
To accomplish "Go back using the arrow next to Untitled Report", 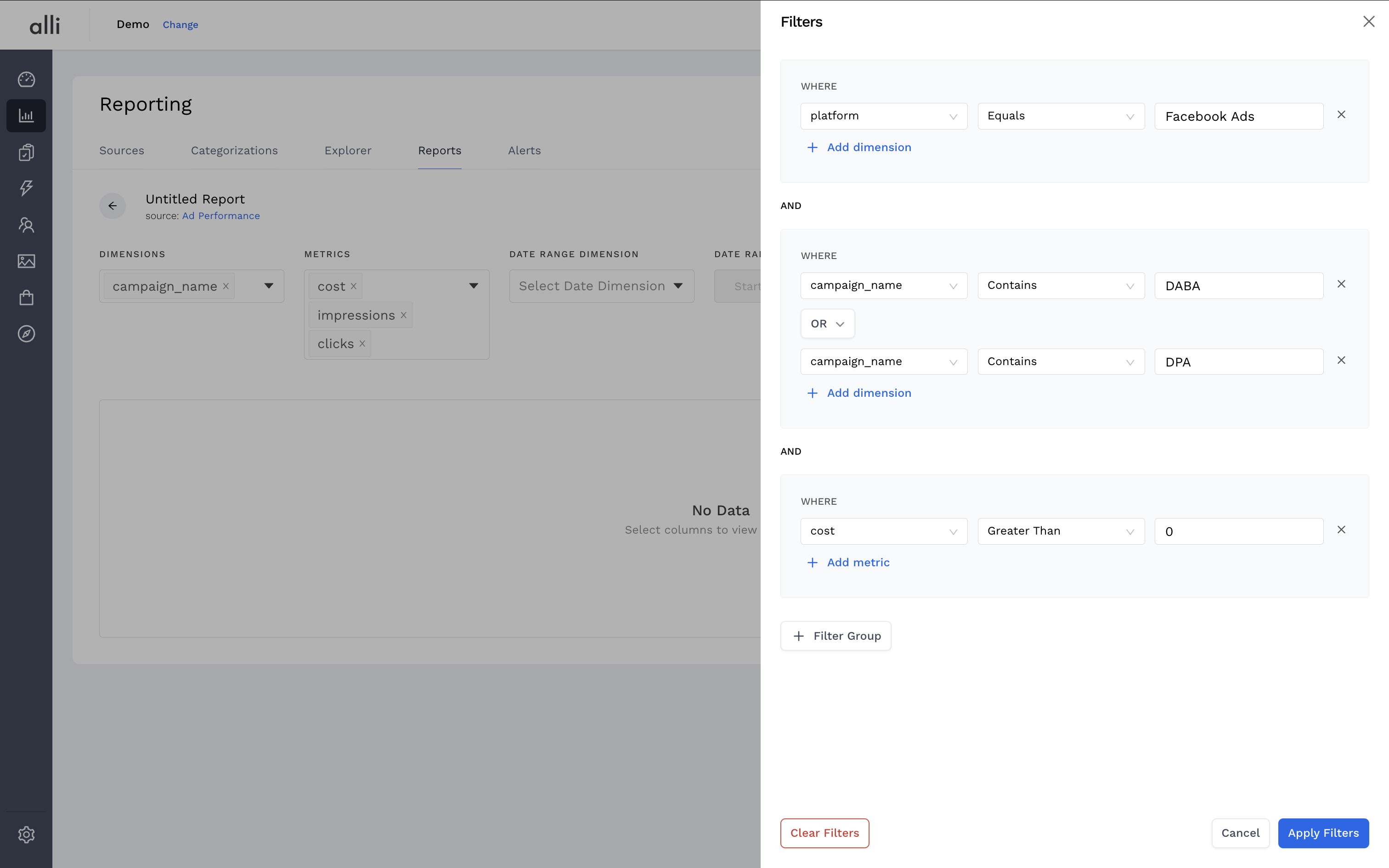I will 113,206.
